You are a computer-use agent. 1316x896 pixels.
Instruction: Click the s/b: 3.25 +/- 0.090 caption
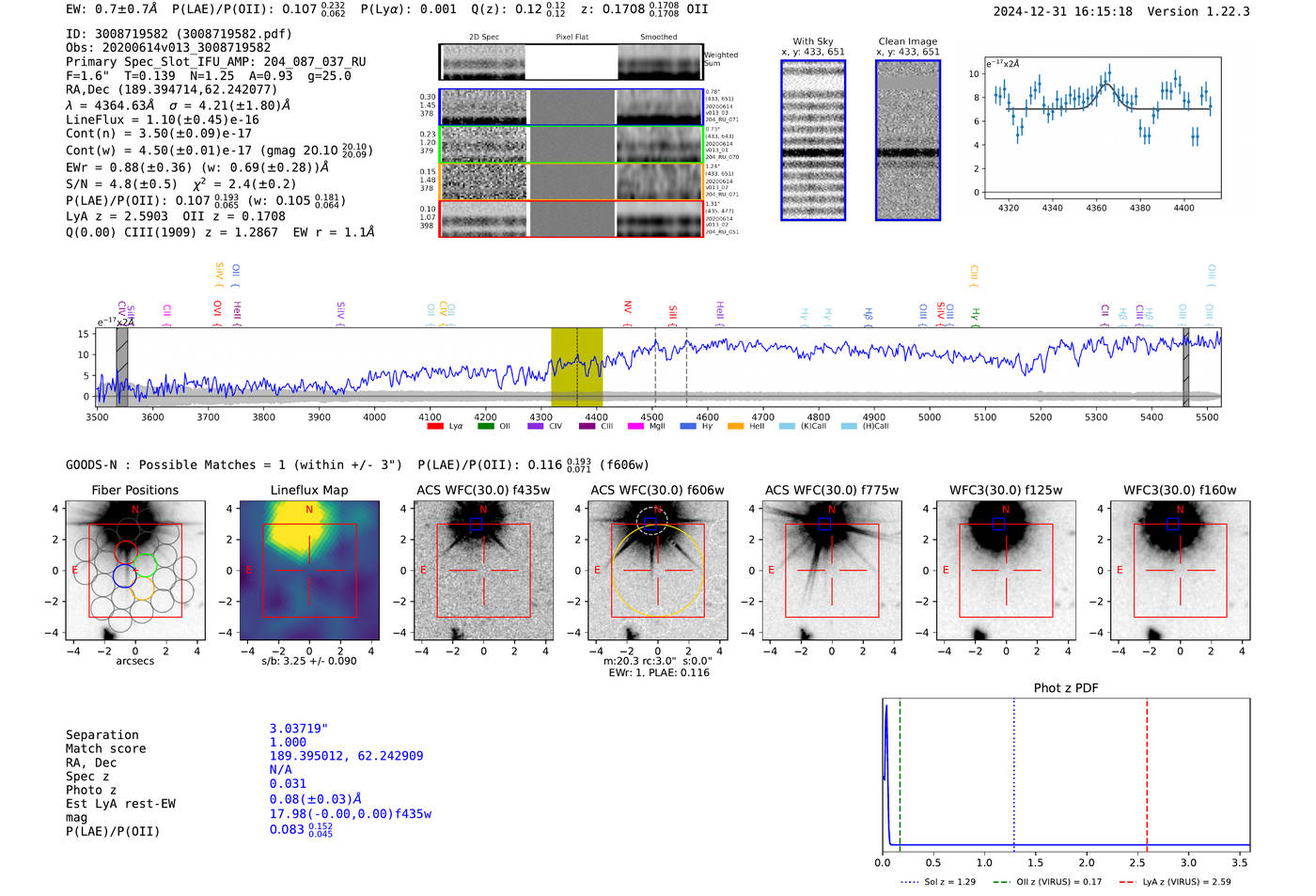click(309, 661)
